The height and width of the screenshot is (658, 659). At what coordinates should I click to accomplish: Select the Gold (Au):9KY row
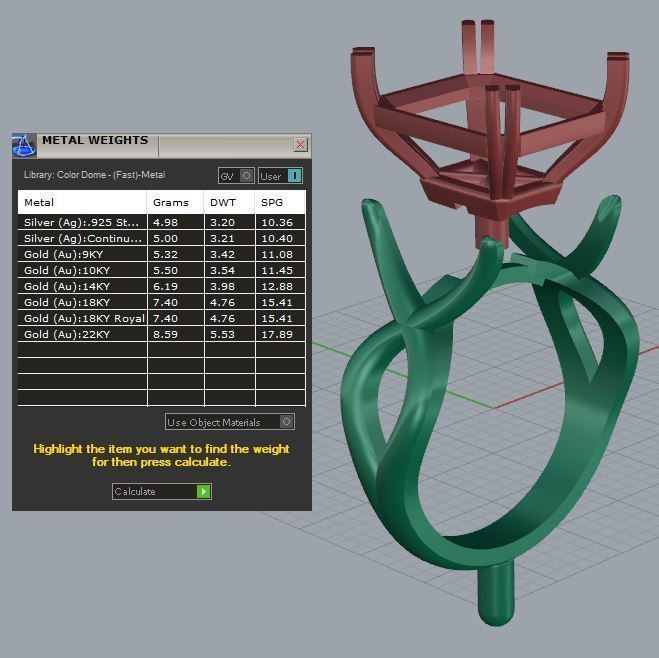click(x=162, y=254)
